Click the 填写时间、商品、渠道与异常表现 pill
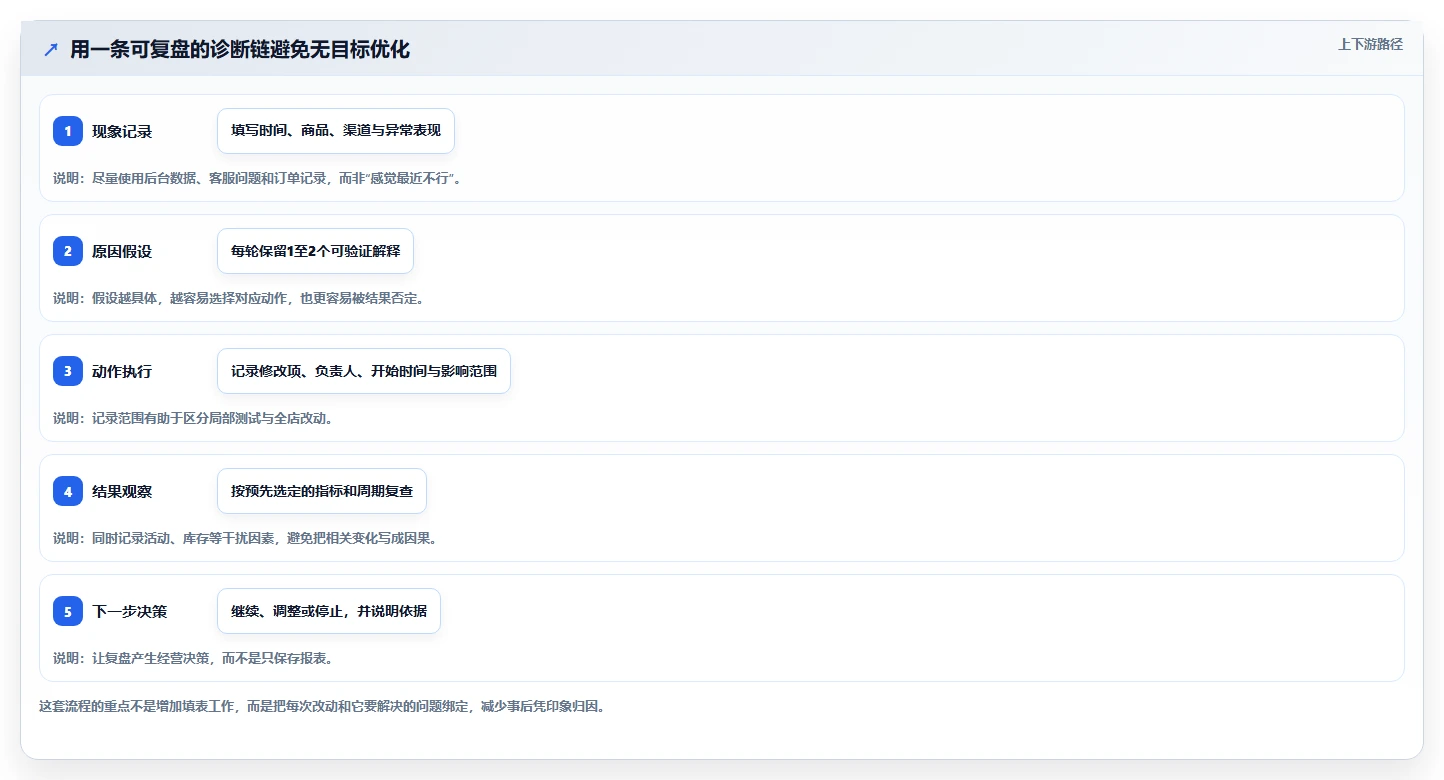This screenshot has height=780, width=1444. tap(336, 131)
